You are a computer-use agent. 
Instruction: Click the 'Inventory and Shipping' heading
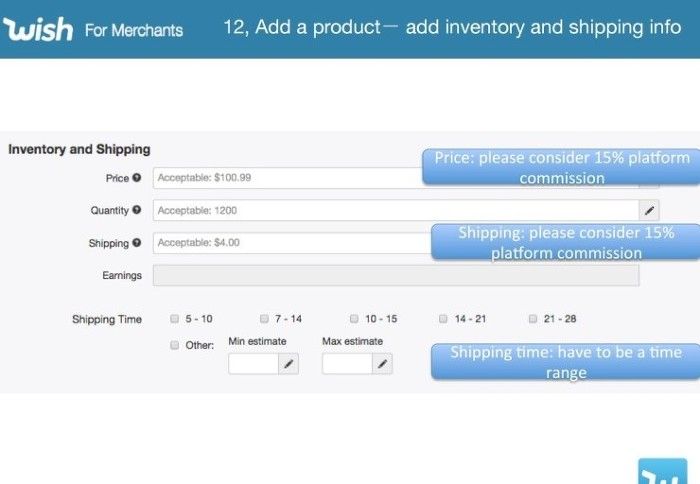pyautogui.click(x=79, y=149)
